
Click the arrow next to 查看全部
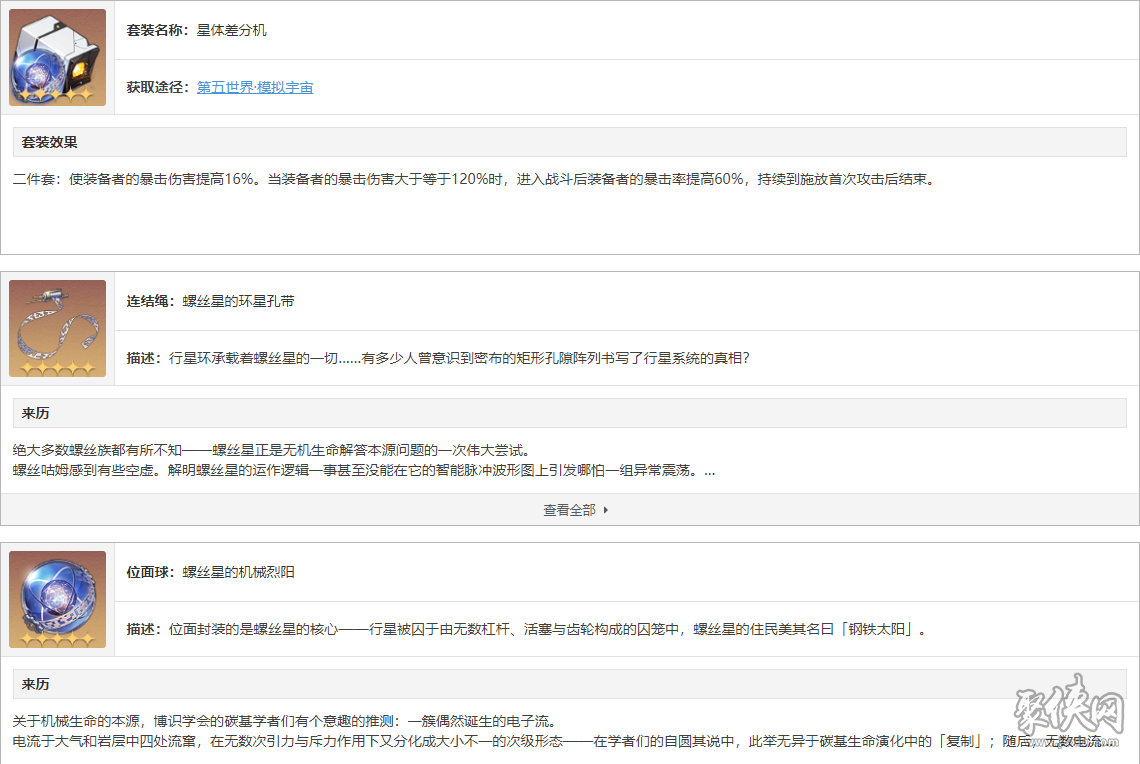pyautogui.click(x=606, y=510)
